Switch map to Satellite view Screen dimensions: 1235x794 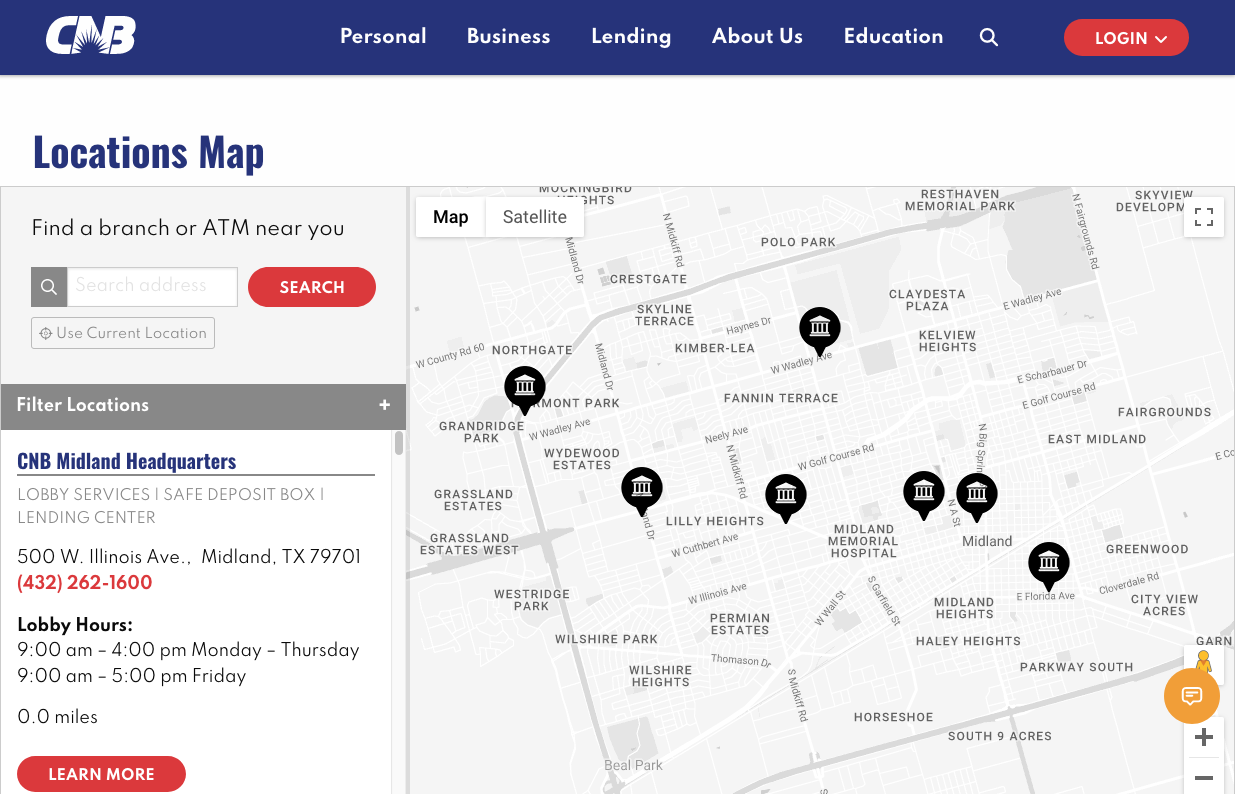pyautogui.click(x=535, y=217)
